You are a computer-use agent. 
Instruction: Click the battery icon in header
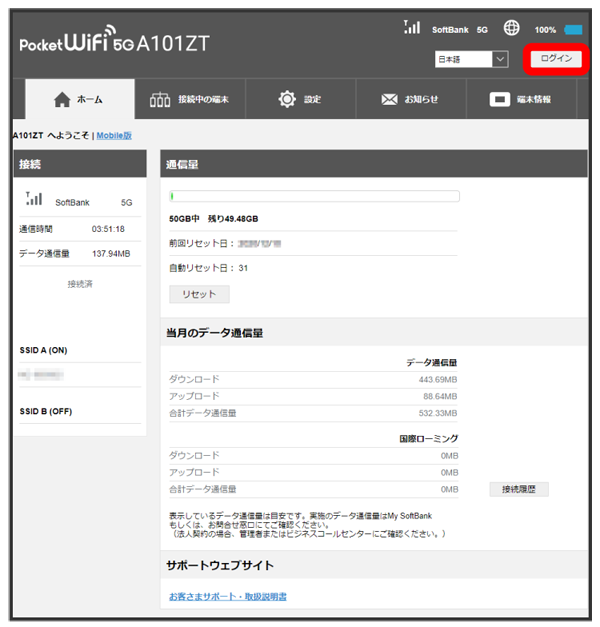pyautogui.click(x=573, y=30)
